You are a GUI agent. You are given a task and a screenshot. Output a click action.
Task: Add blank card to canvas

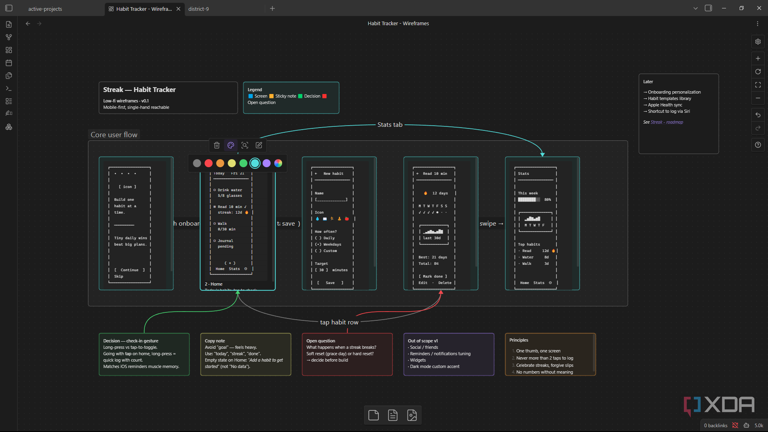pyautogui.click(x=373, y=415)
